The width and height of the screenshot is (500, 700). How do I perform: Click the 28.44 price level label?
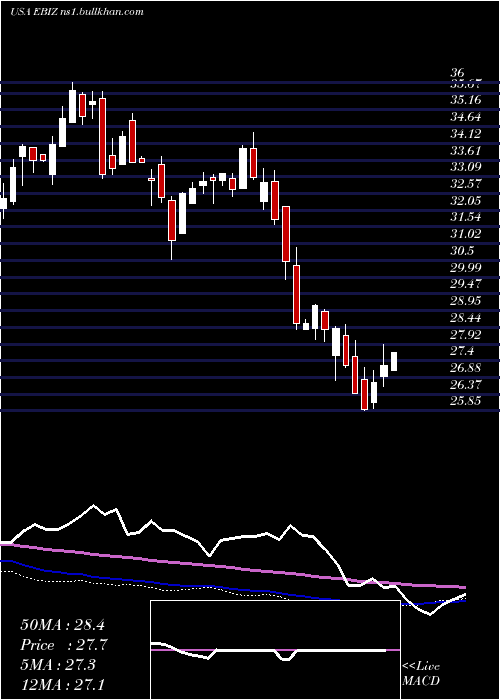pos(466,318)
